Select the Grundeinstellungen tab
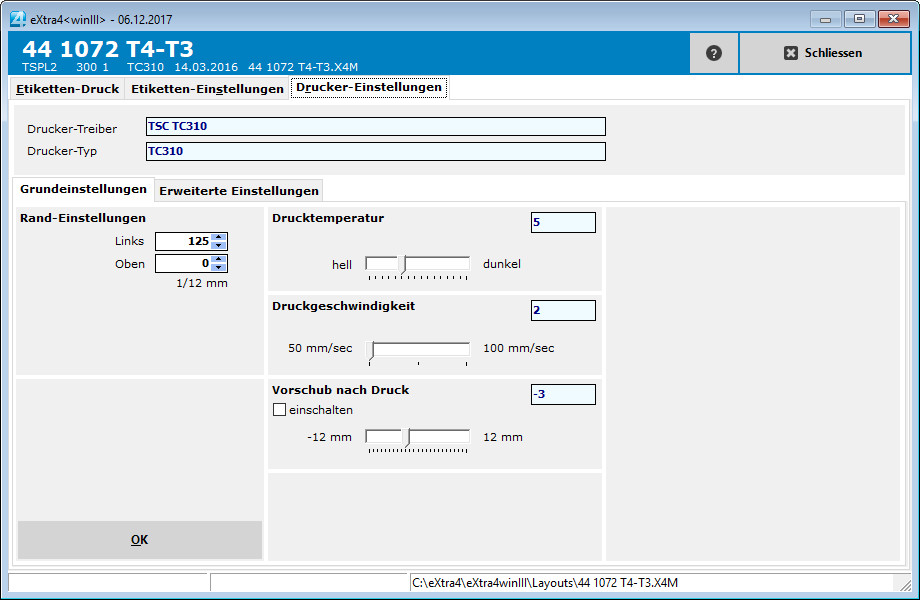920x600 pixels. [x=83, y=189]
